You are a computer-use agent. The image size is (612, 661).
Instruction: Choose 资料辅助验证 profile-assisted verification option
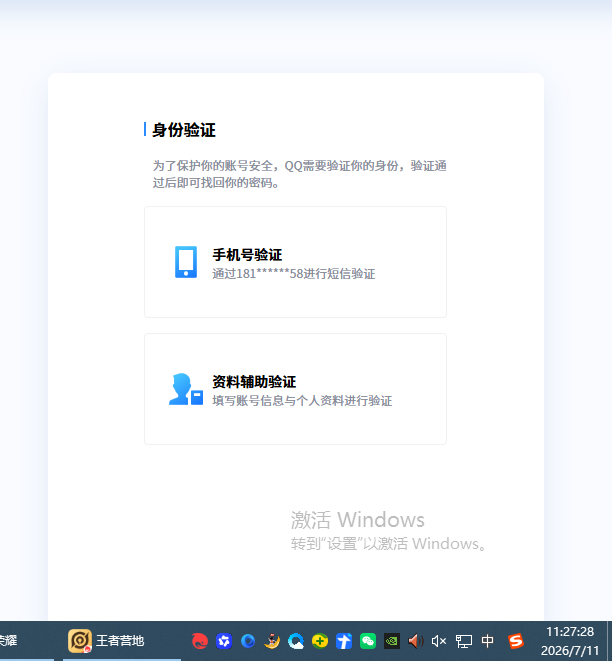click(x=295, y=389)
